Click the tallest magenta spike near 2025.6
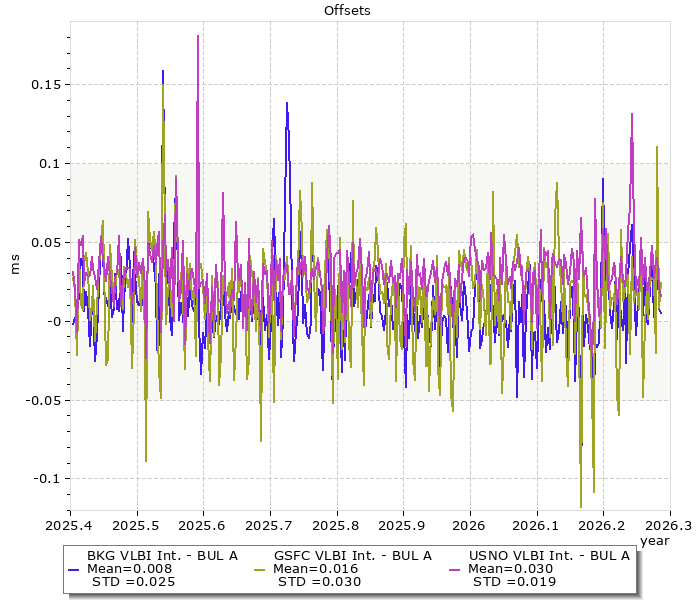Viewport: 700px width, 600px height. [x=198, y=38]
